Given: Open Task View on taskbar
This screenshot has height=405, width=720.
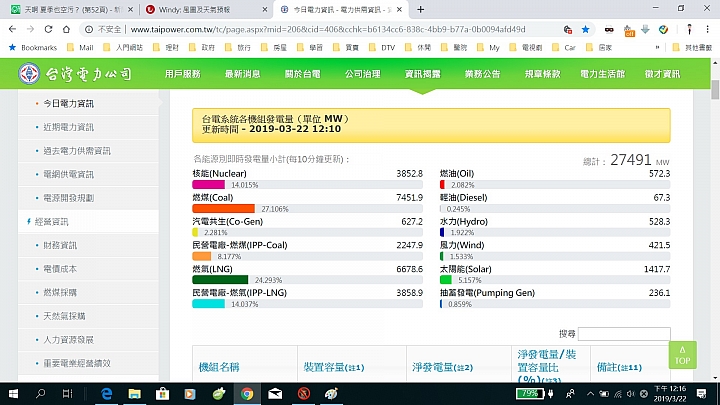Looking at the screenshot, I should coord(68,394).
